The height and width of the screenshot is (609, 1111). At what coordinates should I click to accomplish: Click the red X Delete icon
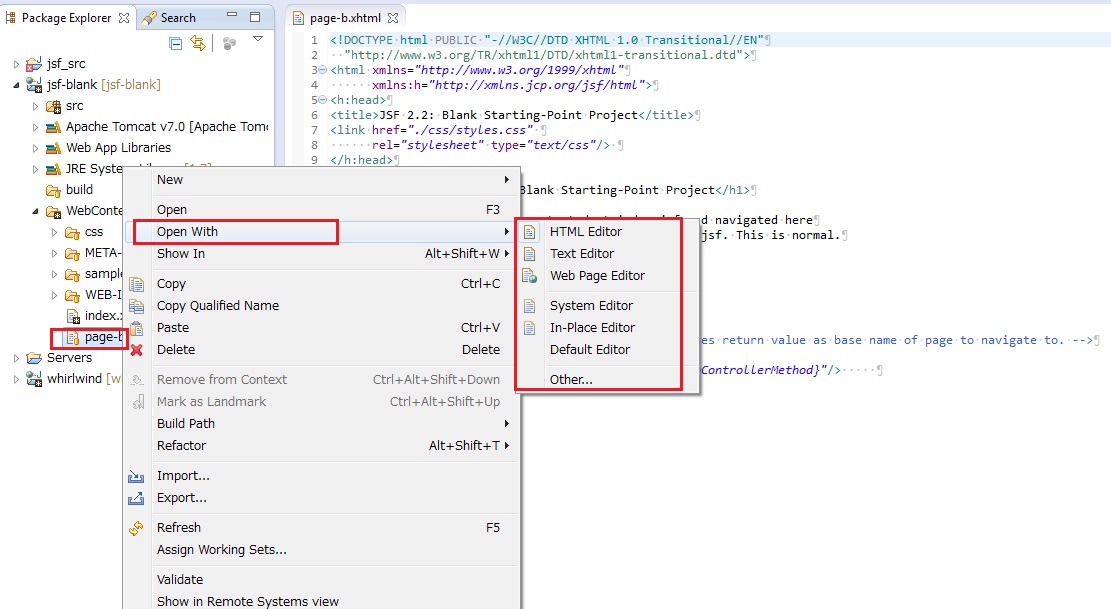tap(137, 350)
